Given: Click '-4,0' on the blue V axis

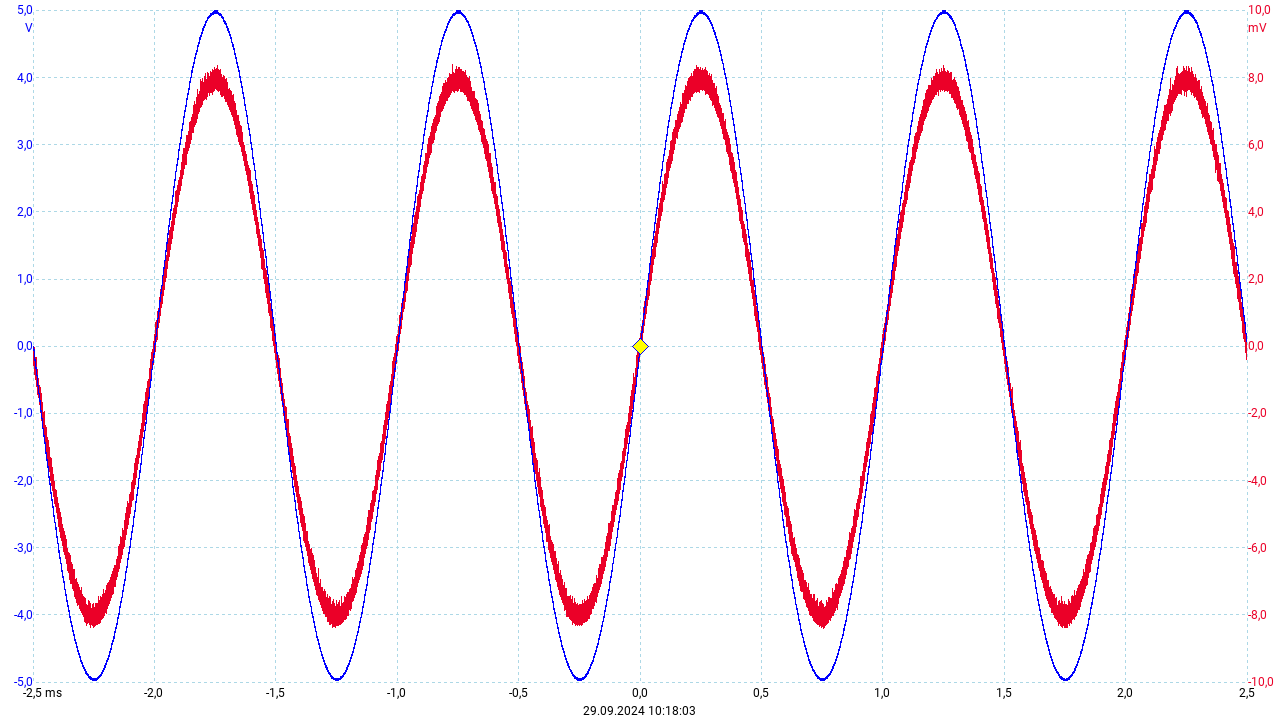Looking at the screenshot, I should 23,615.
